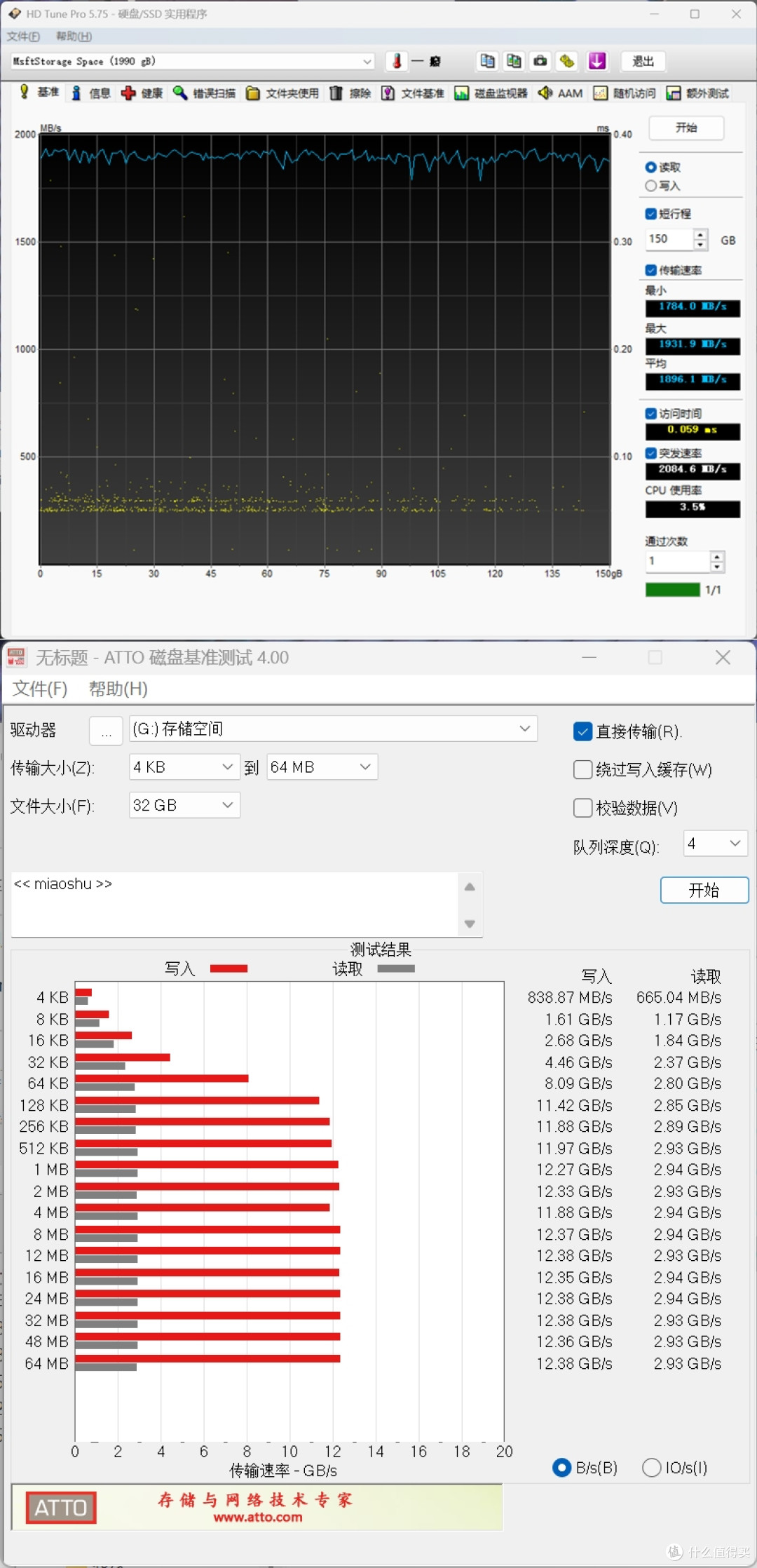Select the B/s(B) radio button
Viewport: 757px width, 1568px height.
(562, 1467)
